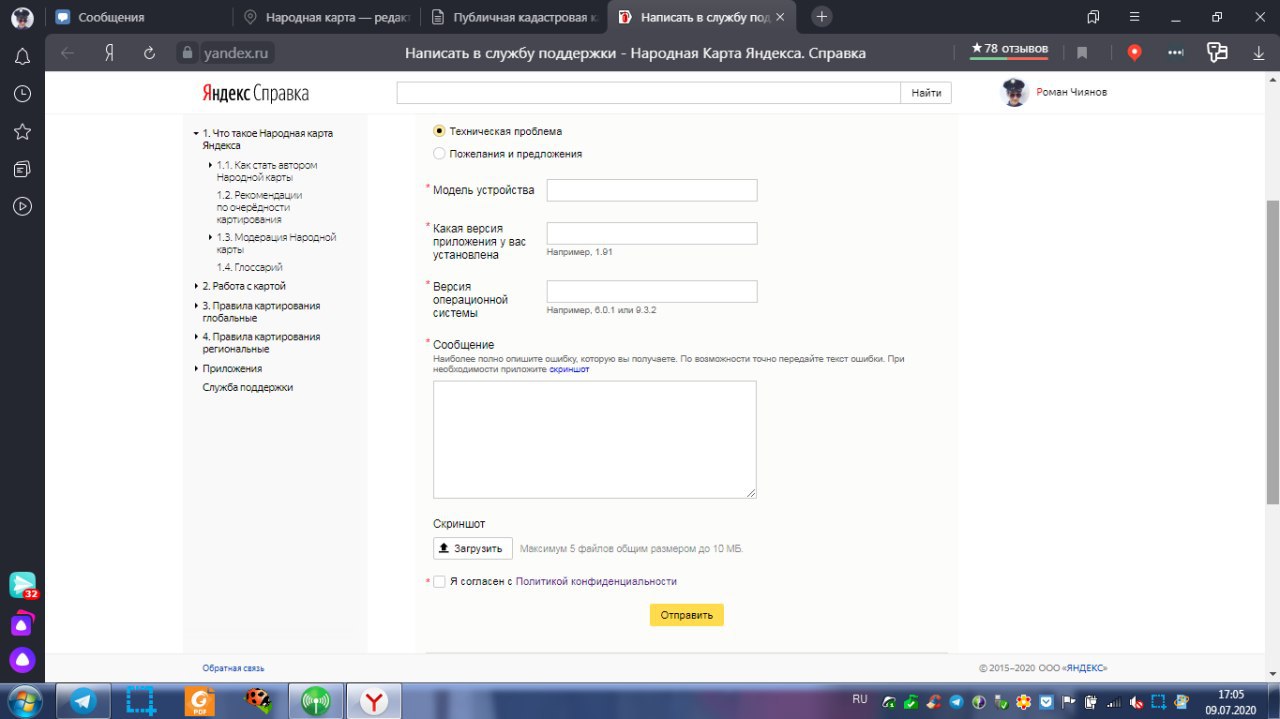Open the green antenna app in taskbar
Image resolution: width=1280 pixels, height=719 pixels.
tap(315, 701)
